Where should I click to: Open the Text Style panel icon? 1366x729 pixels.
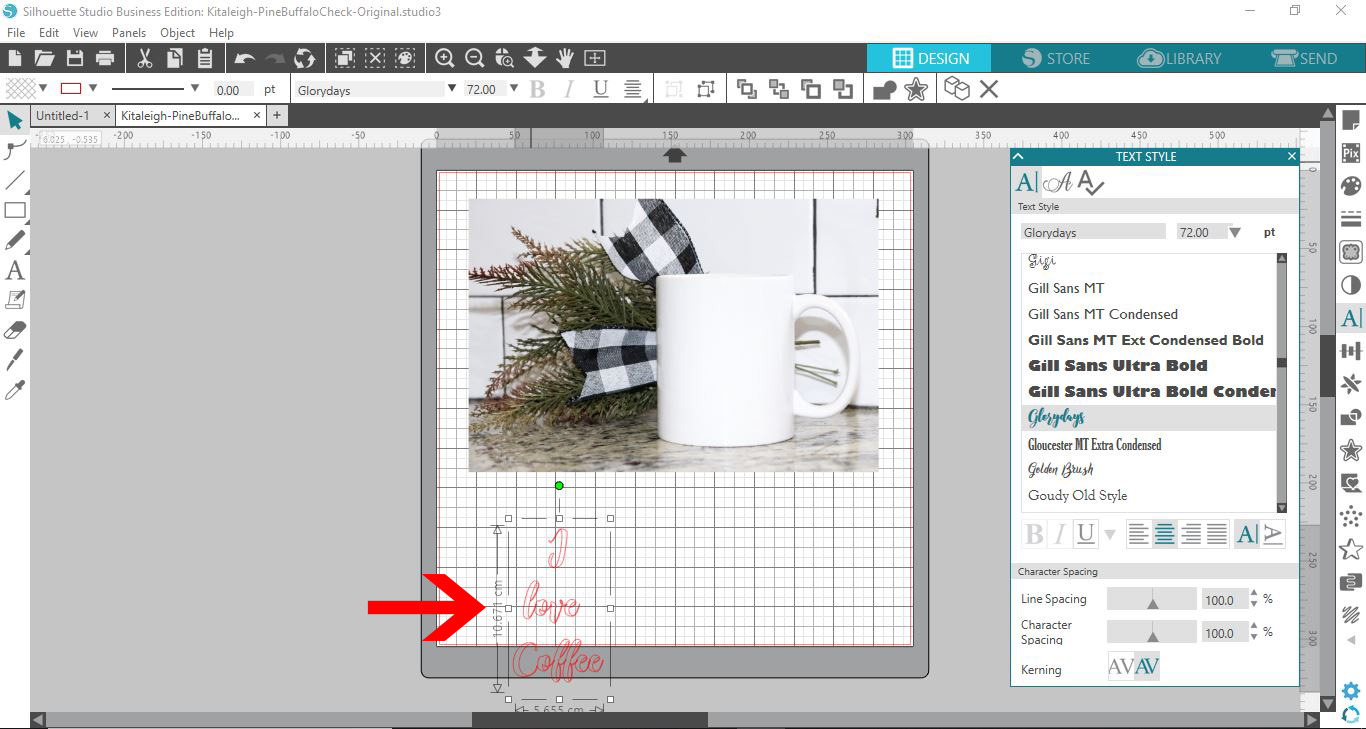point(1351,318)
